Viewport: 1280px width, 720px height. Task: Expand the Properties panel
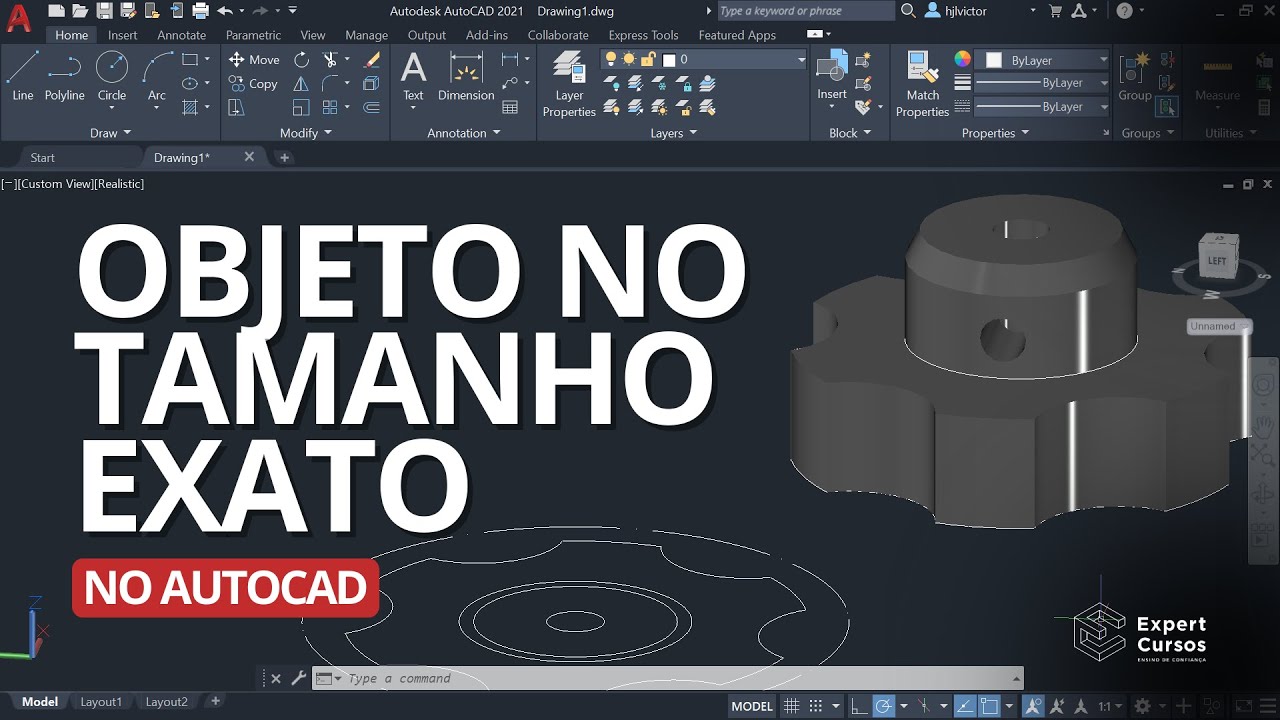coord(995,133)
